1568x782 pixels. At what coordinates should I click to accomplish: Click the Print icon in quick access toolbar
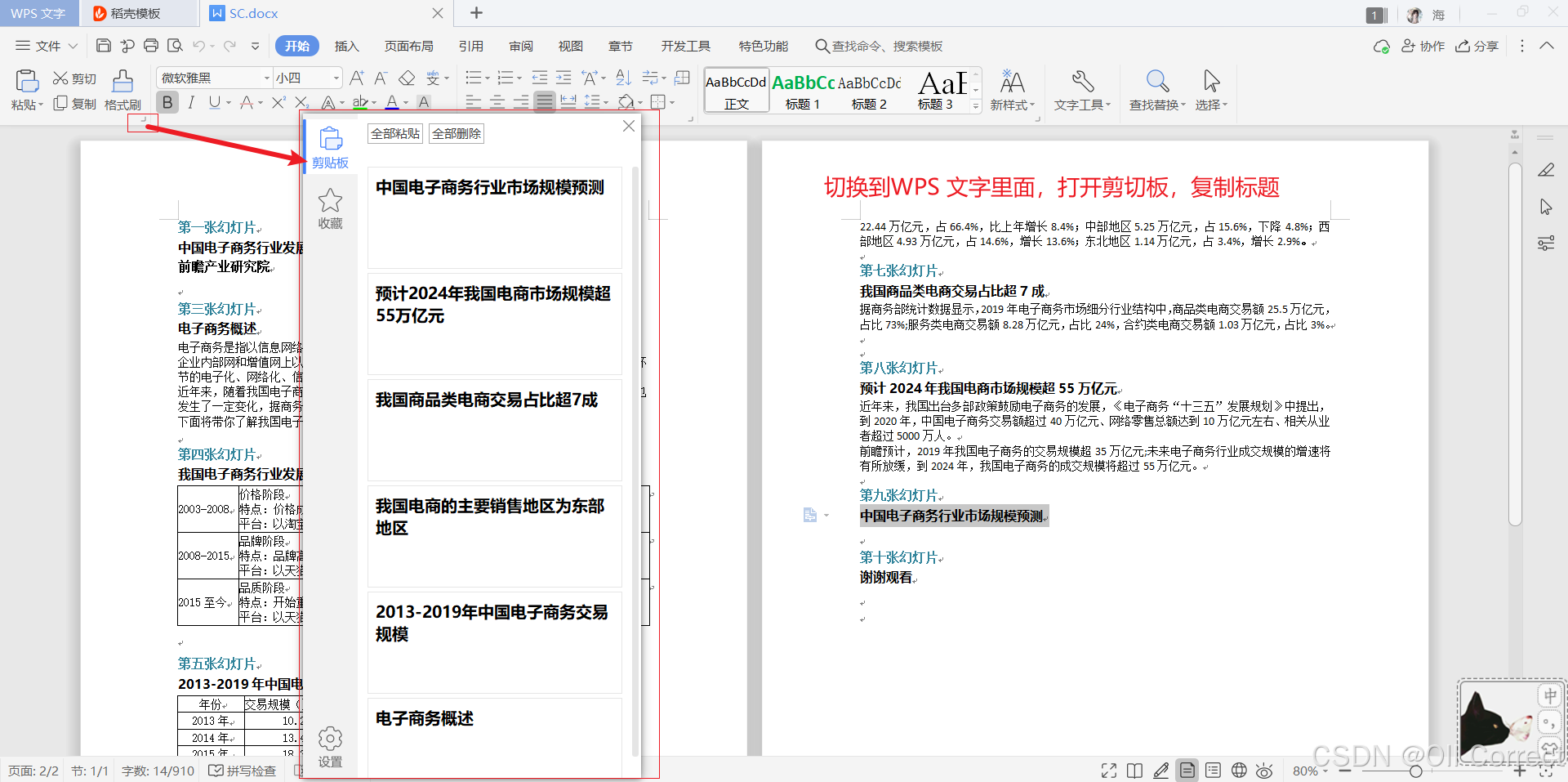click(x=151, y=46)
